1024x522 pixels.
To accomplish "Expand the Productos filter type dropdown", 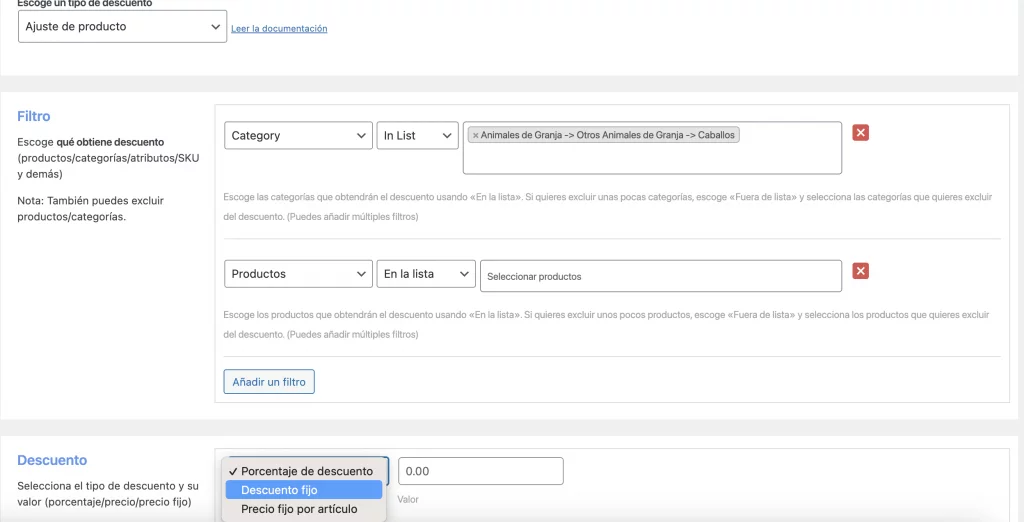I will [x=298, y=274].
